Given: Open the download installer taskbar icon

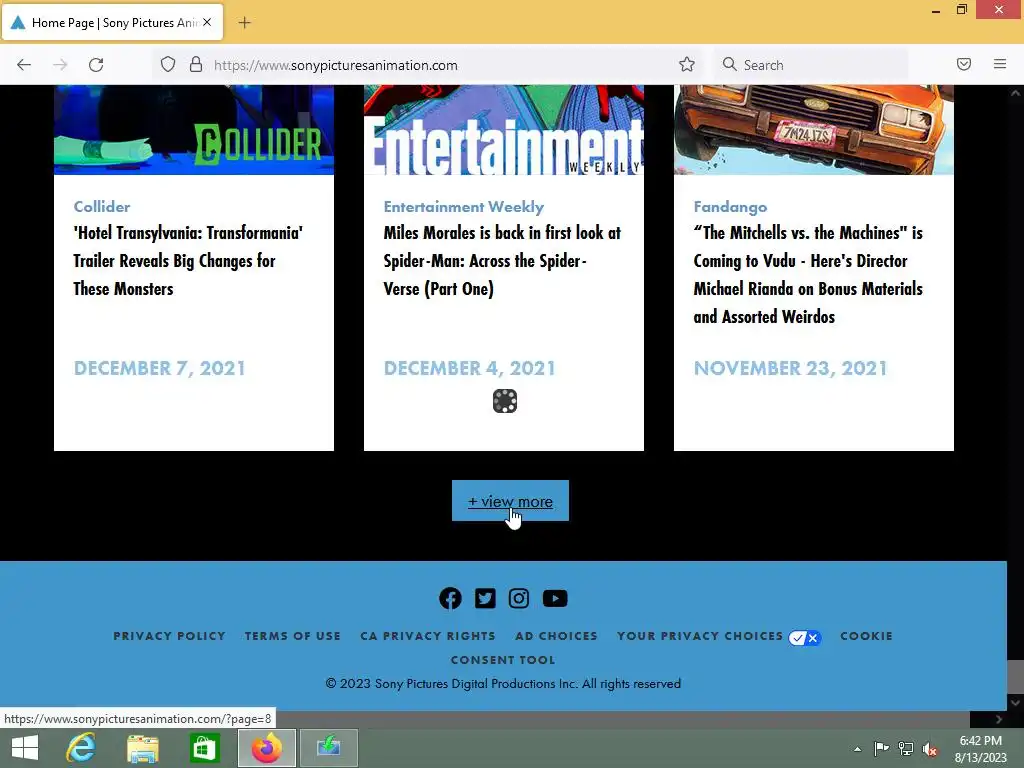Looking at the screenshot, I should click(328, 748).
